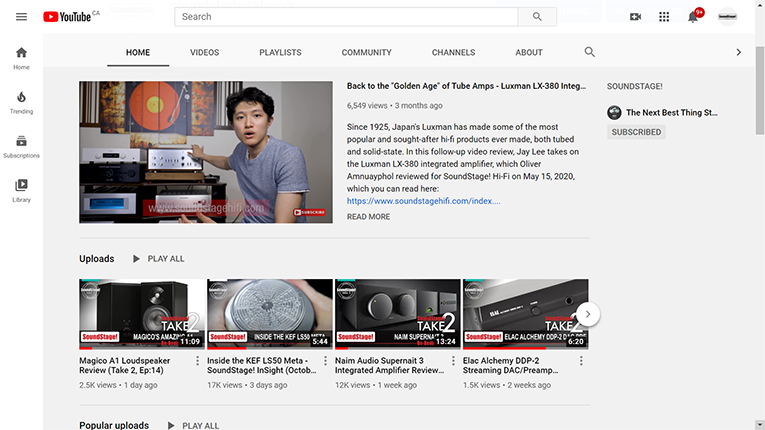Screen dimensions: 765x430
Task: Click the scrollbar down arrow
Action: [x=760, y=425]
